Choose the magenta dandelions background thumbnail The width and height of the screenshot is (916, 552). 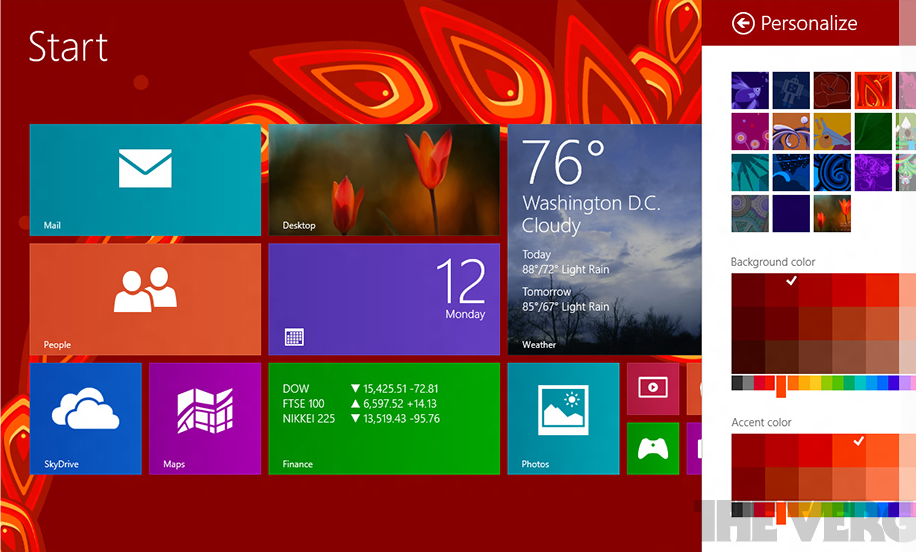pos(750,131)
